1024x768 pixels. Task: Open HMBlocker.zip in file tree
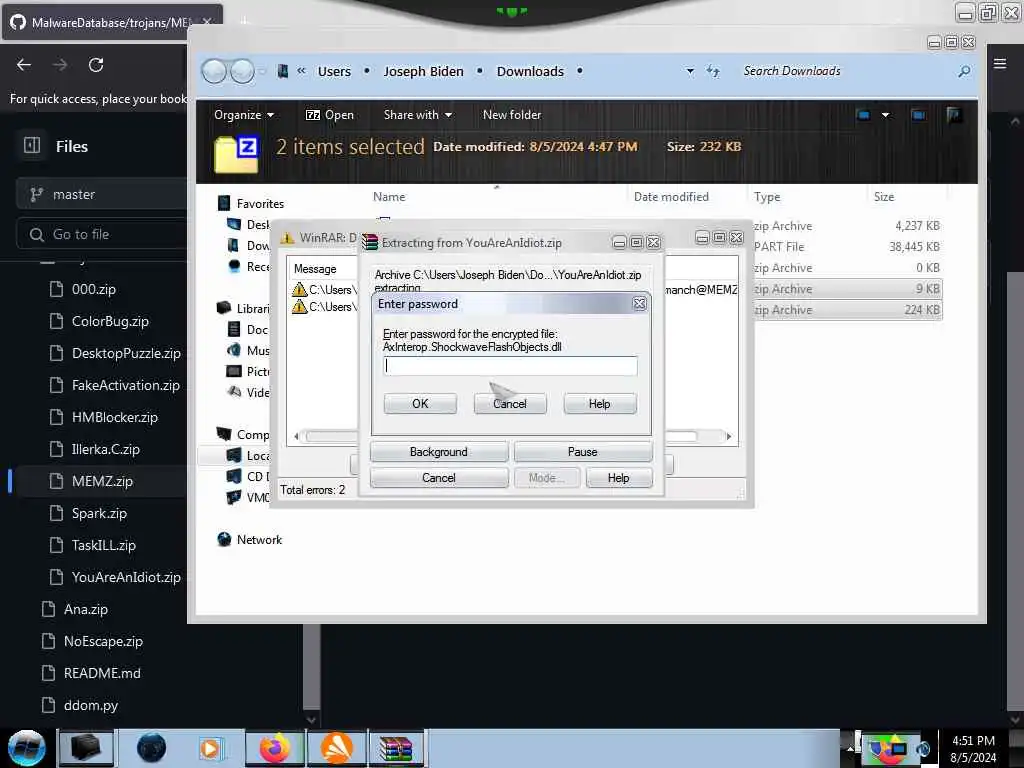pos(114,417)
